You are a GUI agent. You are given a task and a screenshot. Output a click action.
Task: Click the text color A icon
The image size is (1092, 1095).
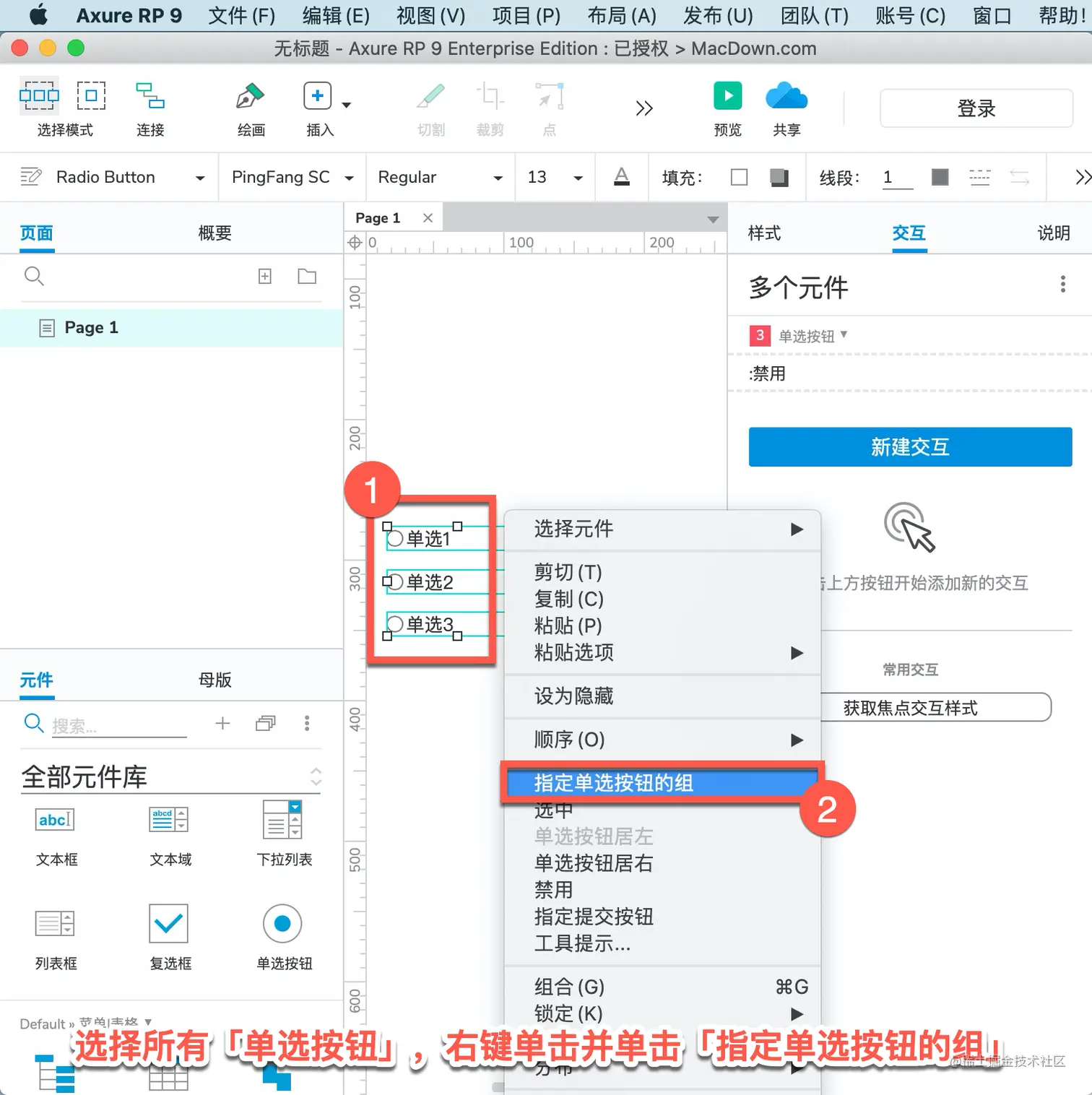[x=621, y=176]
